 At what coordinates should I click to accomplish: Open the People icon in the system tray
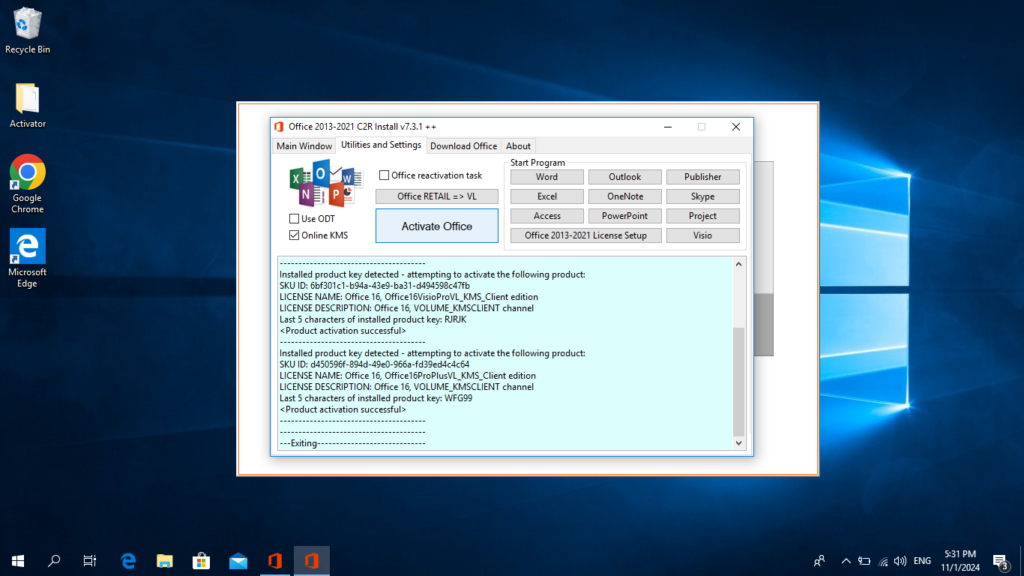819,561
